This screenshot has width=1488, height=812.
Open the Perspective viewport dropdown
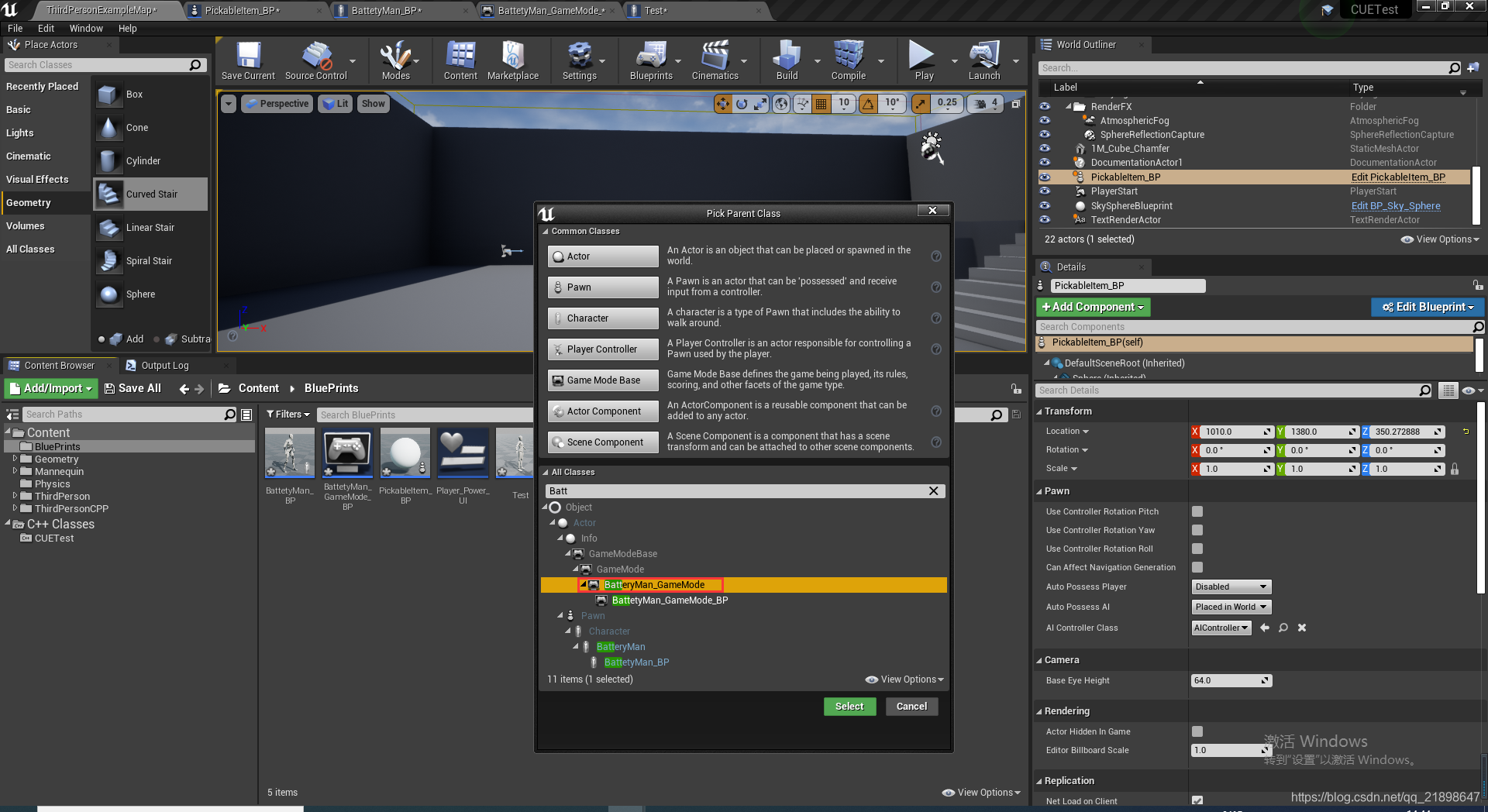[277, 103]
